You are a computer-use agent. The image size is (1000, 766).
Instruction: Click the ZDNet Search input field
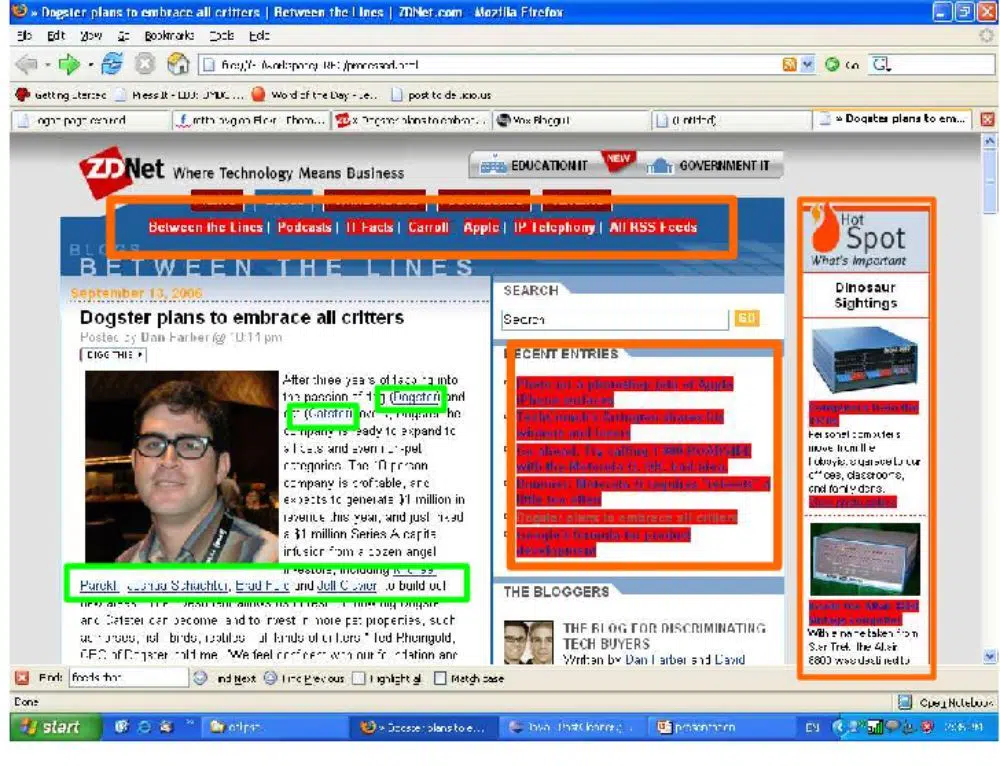(614, 320)
